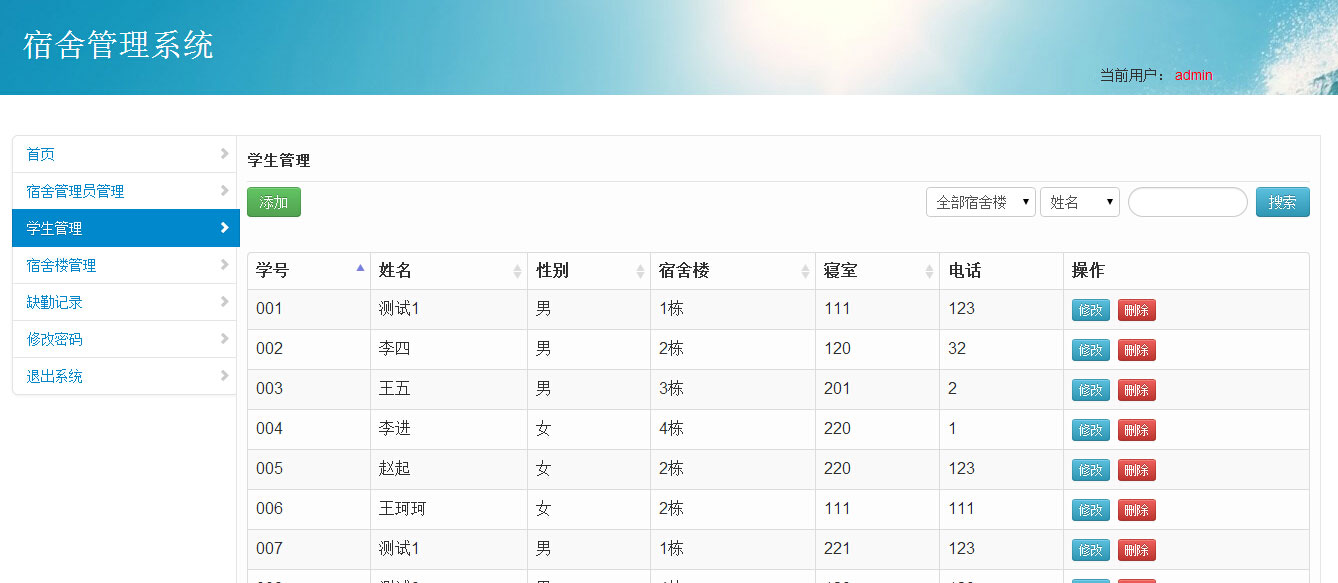Sort the 电话 column with the sort arrow
The width and height of the screenshot is (1338, 583).
(x=1050, y=270)
